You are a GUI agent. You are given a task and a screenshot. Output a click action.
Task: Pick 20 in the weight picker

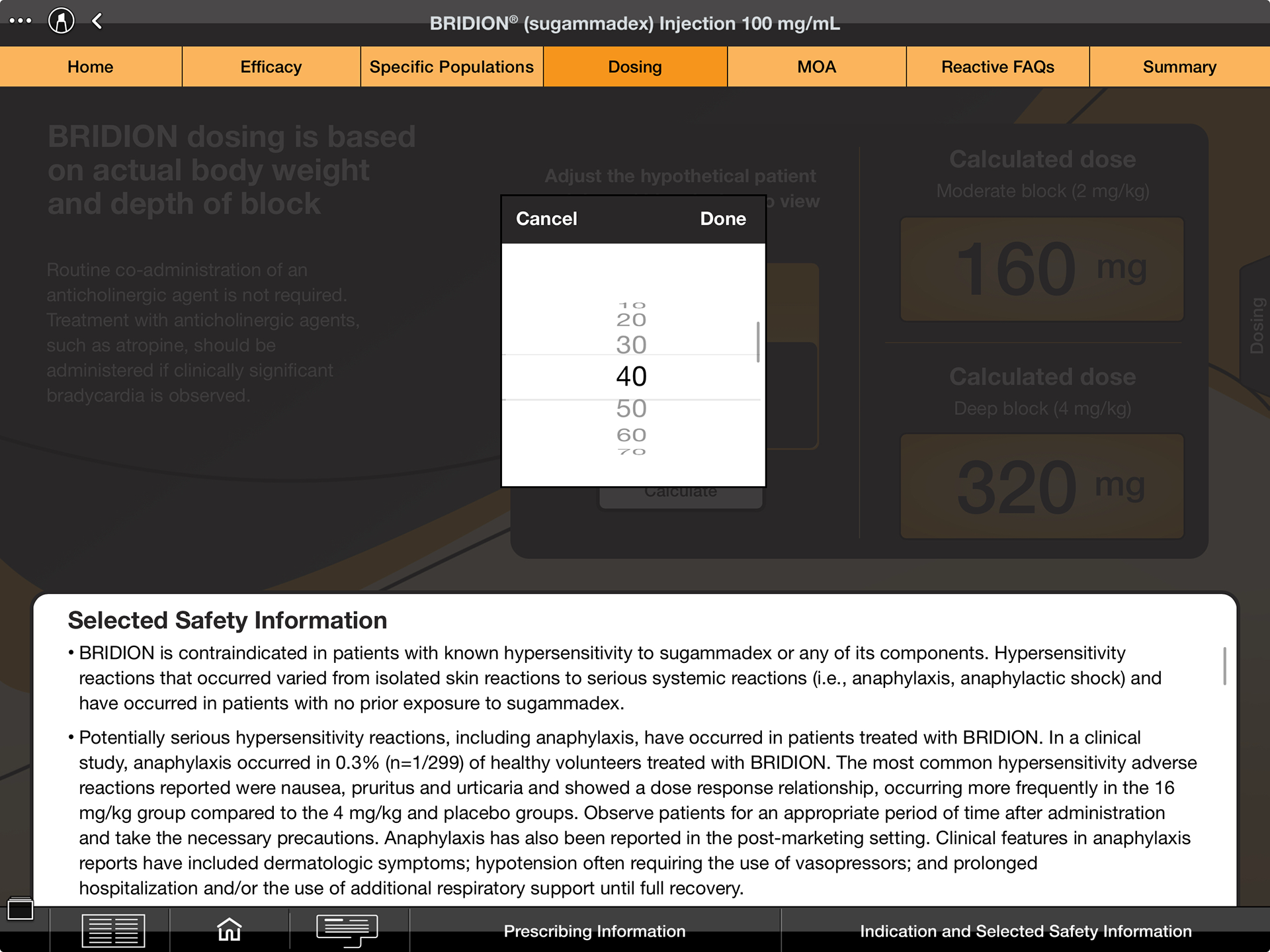point(631,320)
